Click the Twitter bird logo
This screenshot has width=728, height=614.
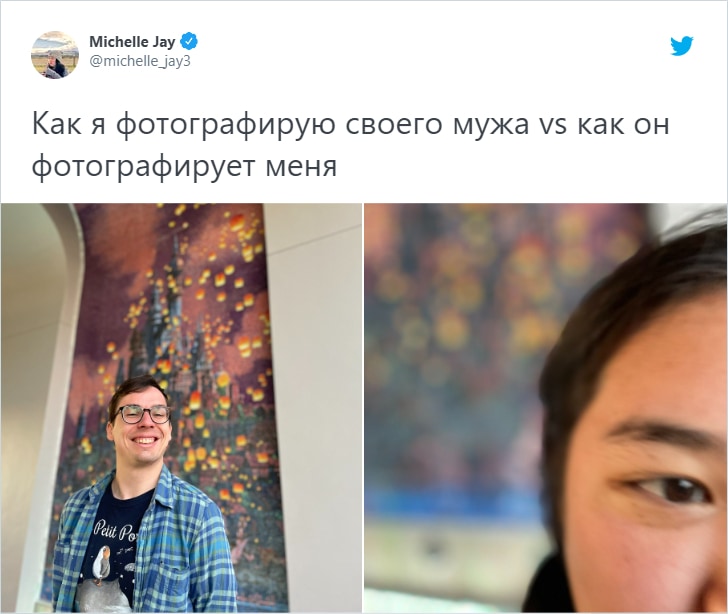[x=682, y=46]
